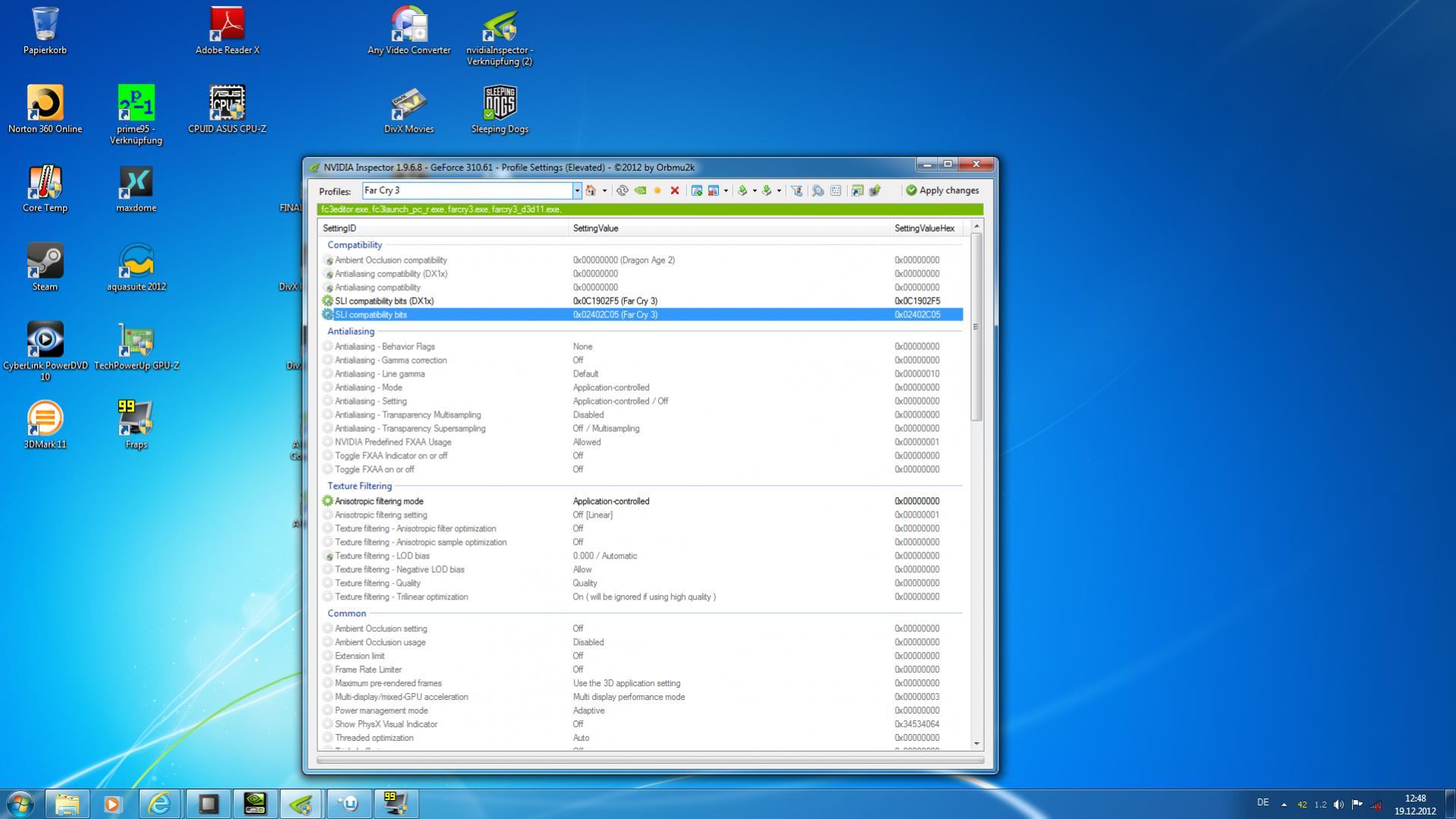Click the red X delete profile icon
Viewport: 1456px width, 819px height.
pyautogui.click(x=674, y=191)
